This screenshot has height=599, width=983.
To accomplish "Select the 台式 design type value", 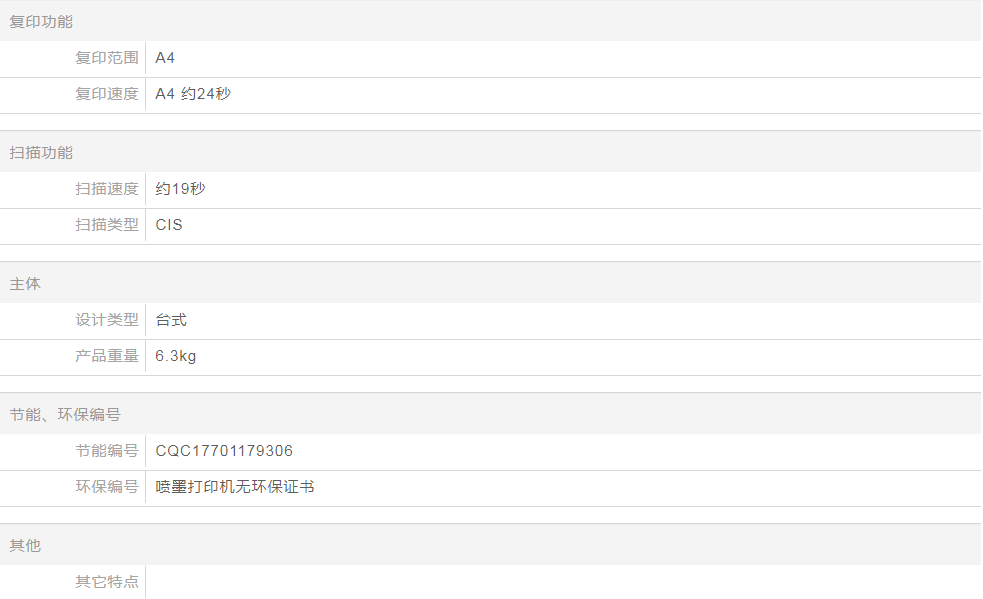I will pyautogui.click(x=171, y=320).
